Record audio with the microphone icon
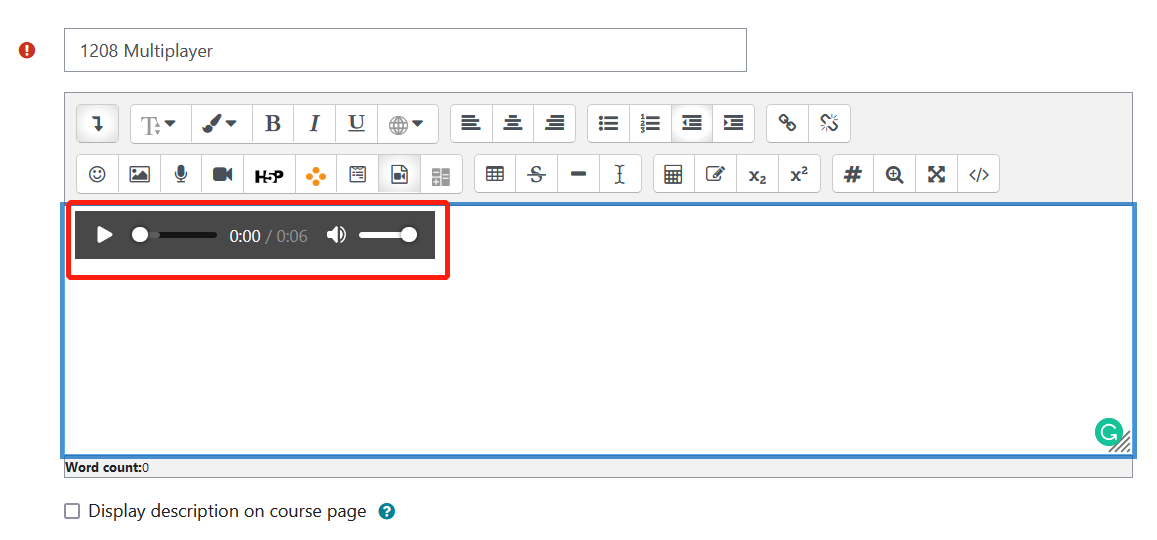1157x540 pixels. (x=181, y=174)
